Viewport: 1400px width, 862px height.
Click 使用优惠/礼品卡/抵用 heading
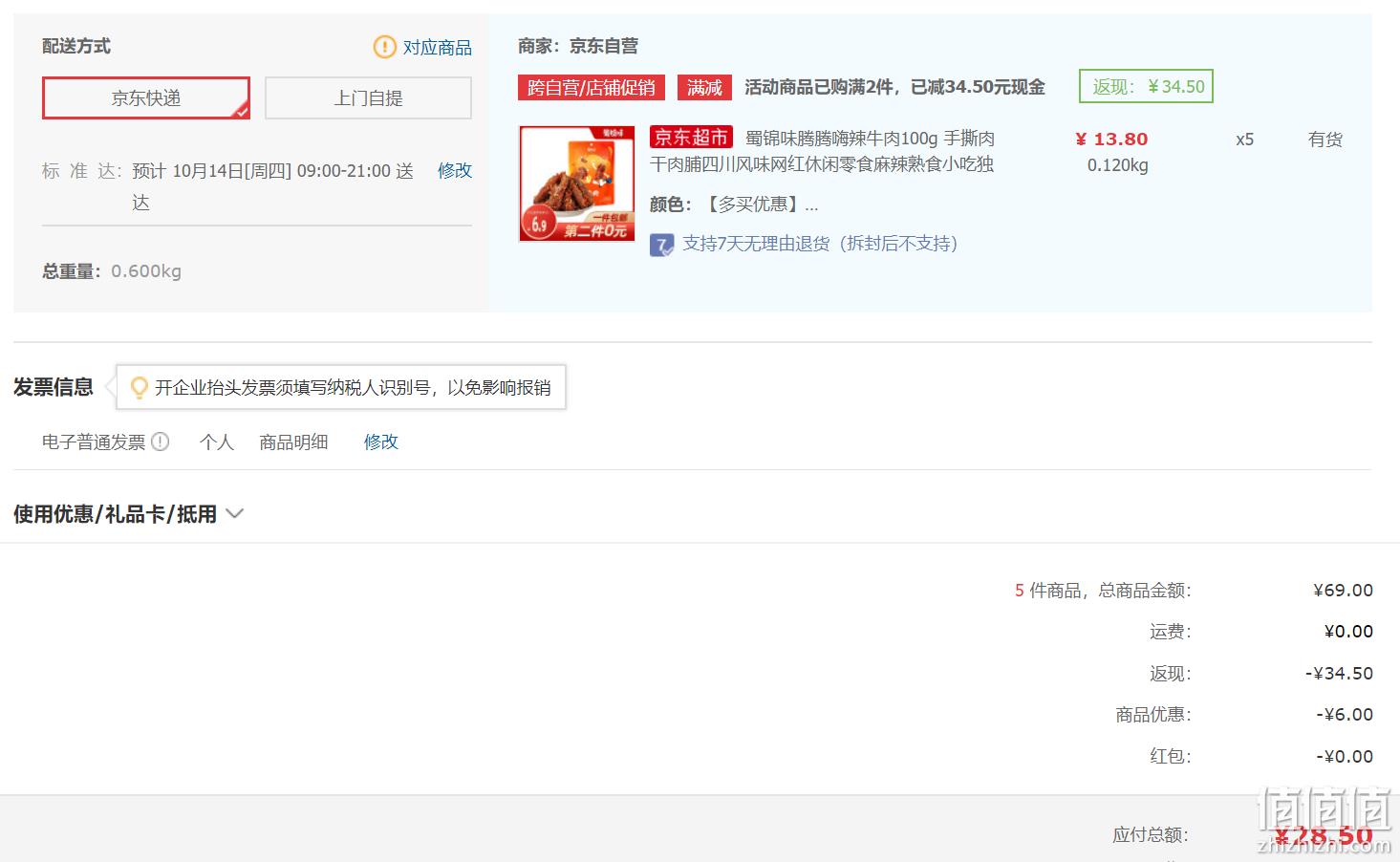(115, 514)
